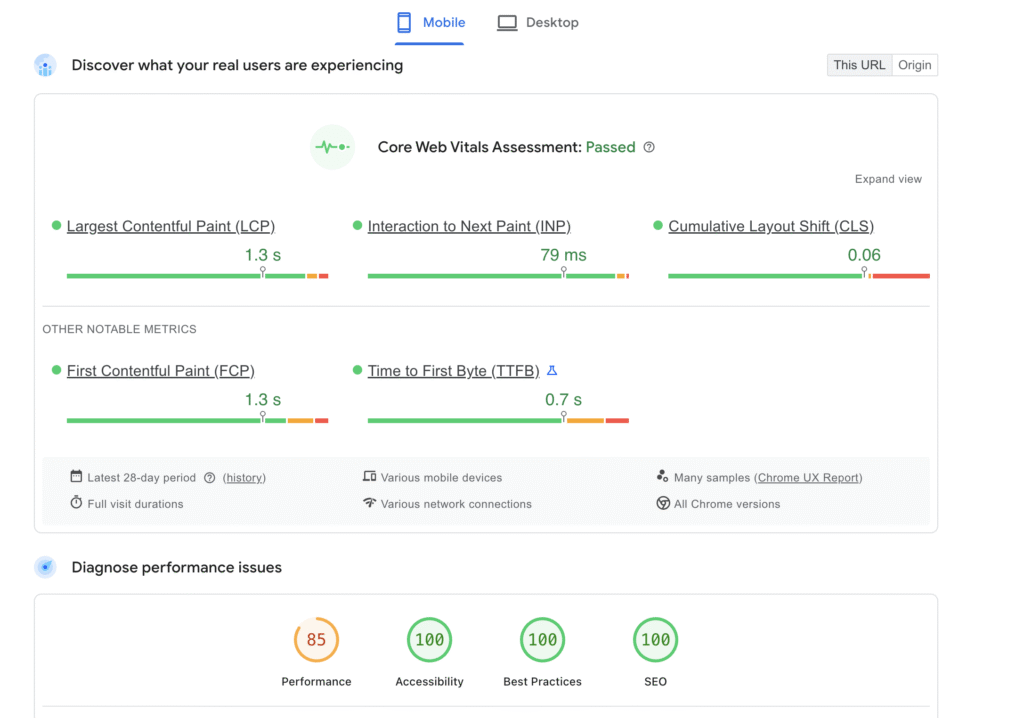This screenshot has height=718, width=1024.
Task: Open the First Contentful Paint (FCP) link
Action: click(161, 371)
